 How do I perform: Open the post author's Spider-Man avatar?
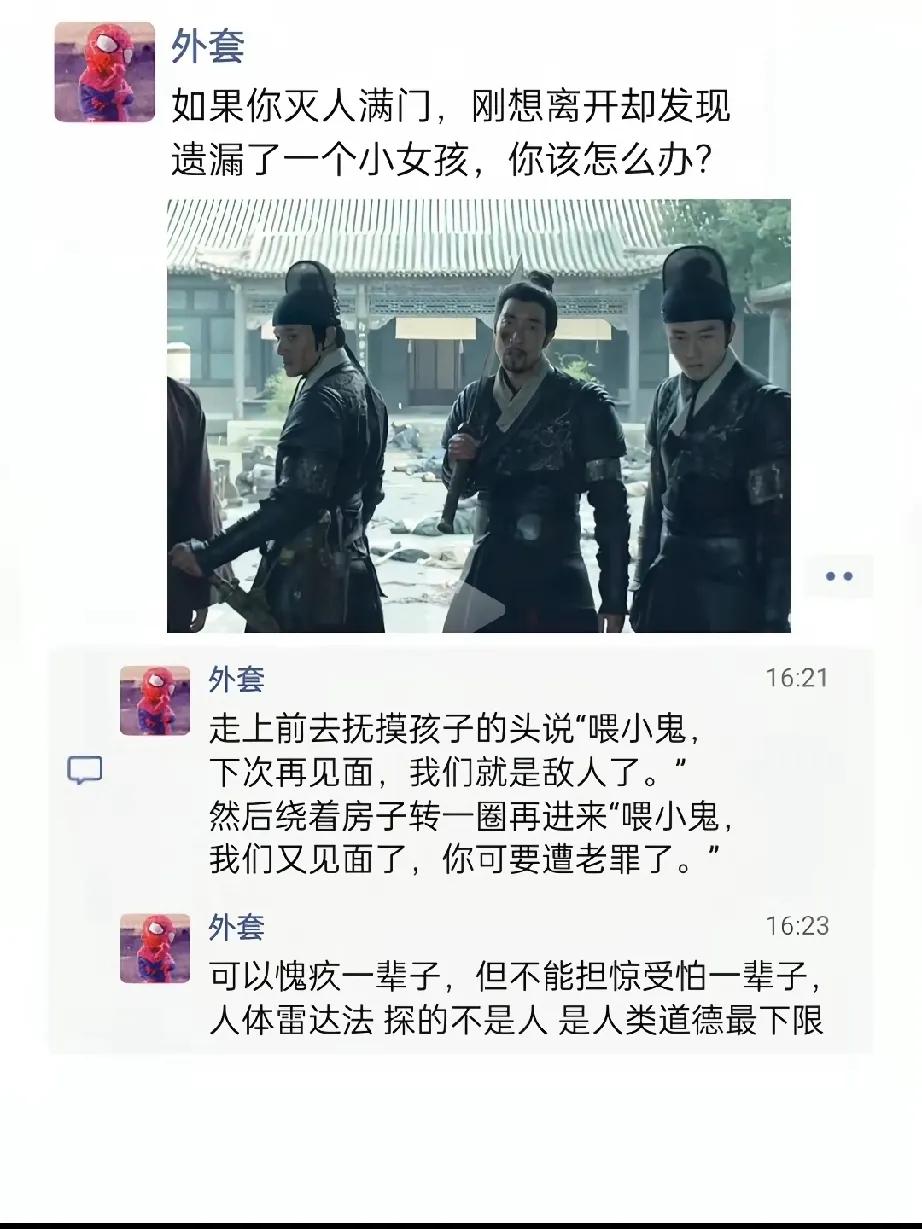pyautogui.click(x=105, y=72)
